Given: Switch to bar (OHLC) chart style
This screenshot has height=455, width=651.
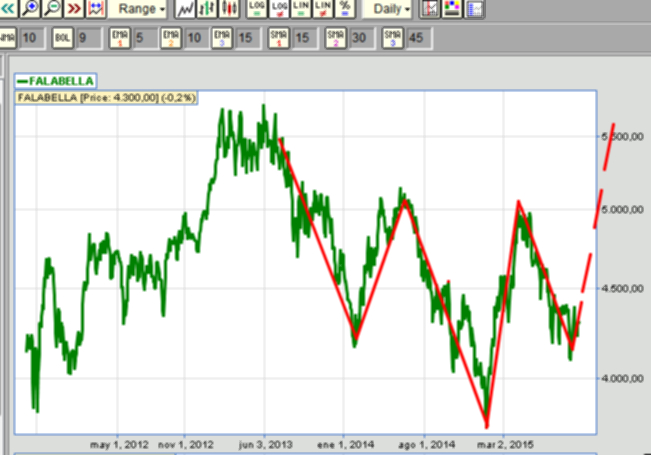Looking at the screenshot, I should tap(207, 8).
